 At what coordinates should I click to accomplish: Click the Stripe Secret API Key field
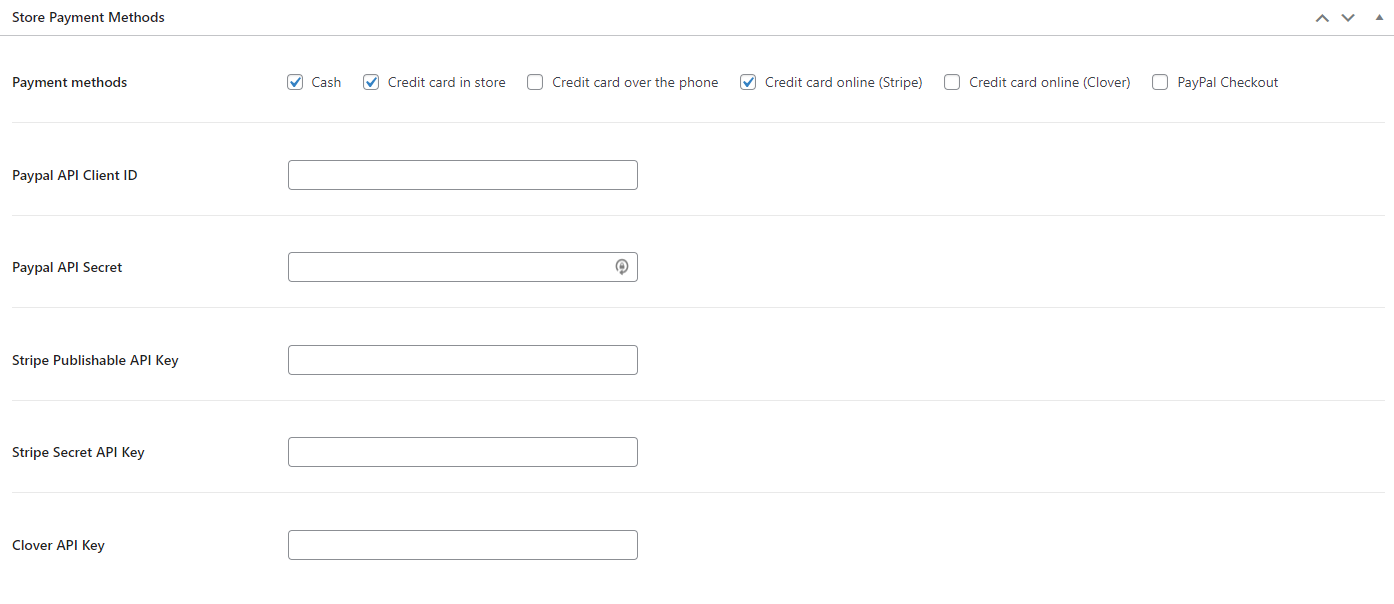(462, 452)
